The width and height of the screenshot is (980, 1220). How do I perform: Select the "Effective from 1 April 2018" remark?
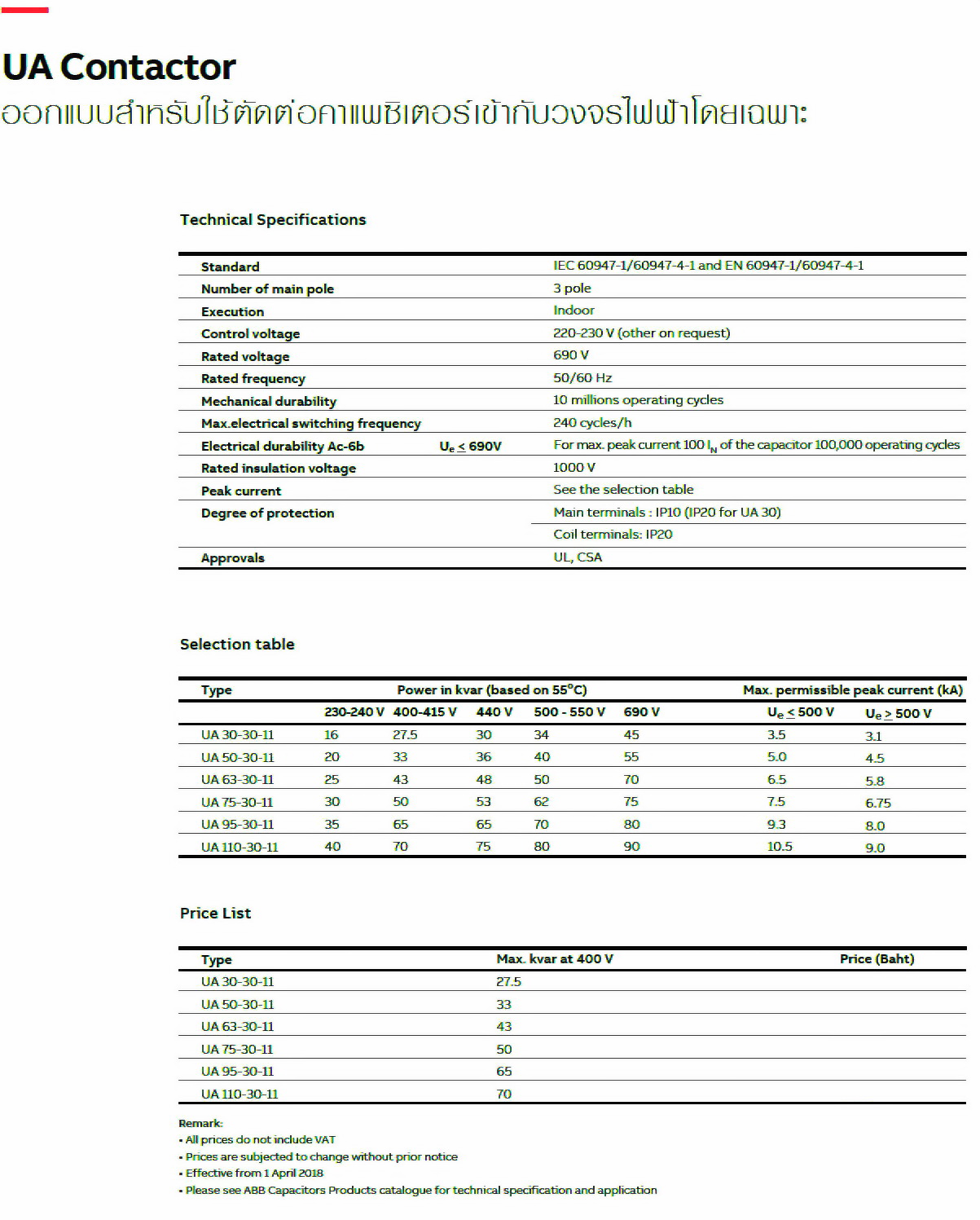click(251, 1173)
